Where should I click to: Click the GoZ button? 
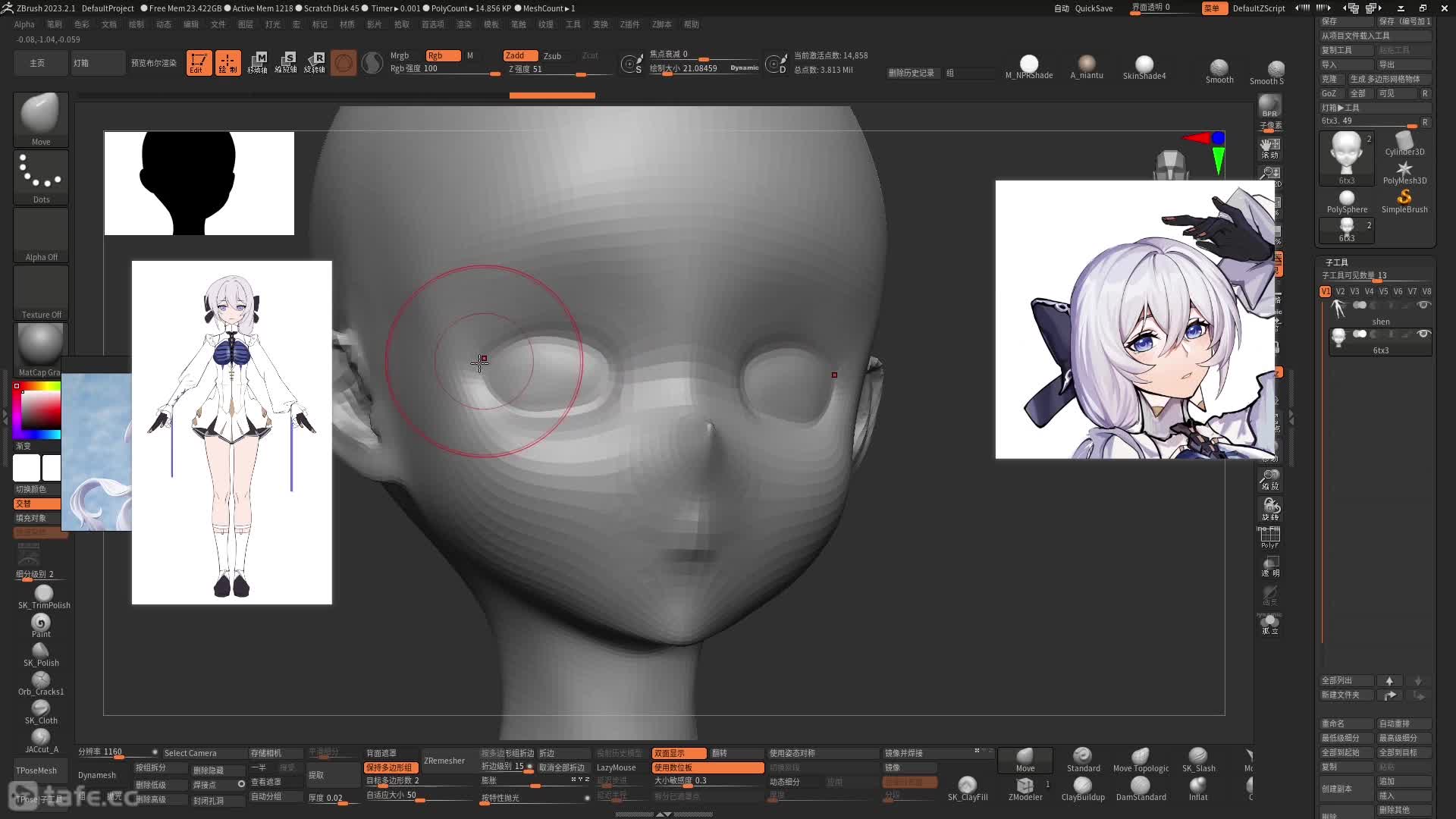tap(1332, 93)
